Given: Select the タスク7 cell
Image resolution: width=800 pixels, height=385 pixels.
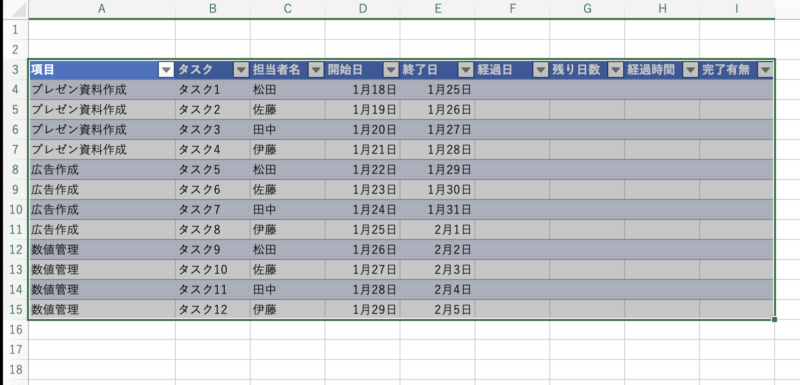Looking at the screenshot, I should [213, 210].
